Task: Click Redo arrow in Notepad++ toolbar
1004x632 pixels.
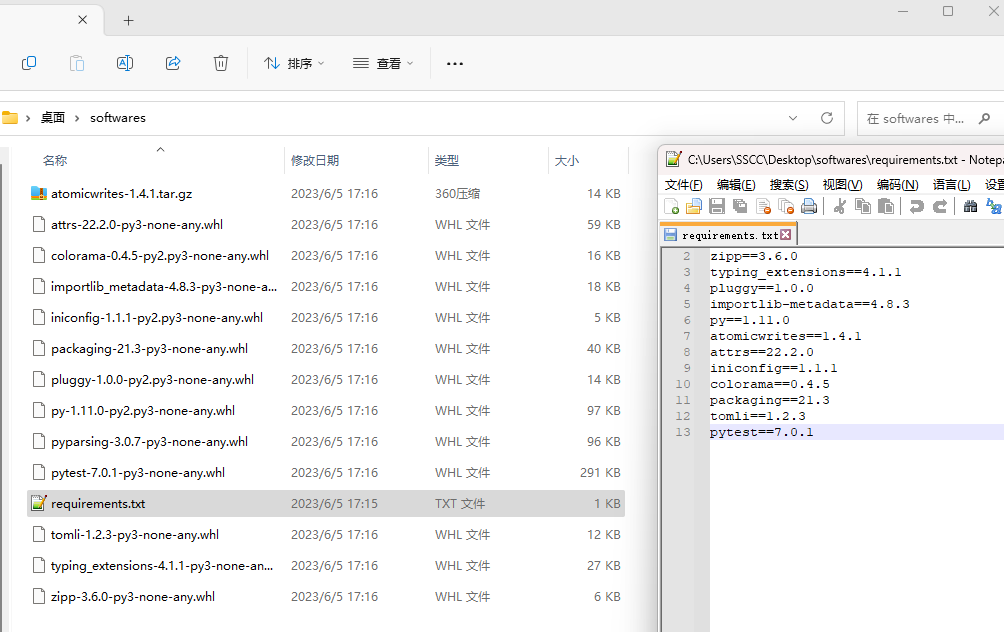Action: [x=940, y=206]
